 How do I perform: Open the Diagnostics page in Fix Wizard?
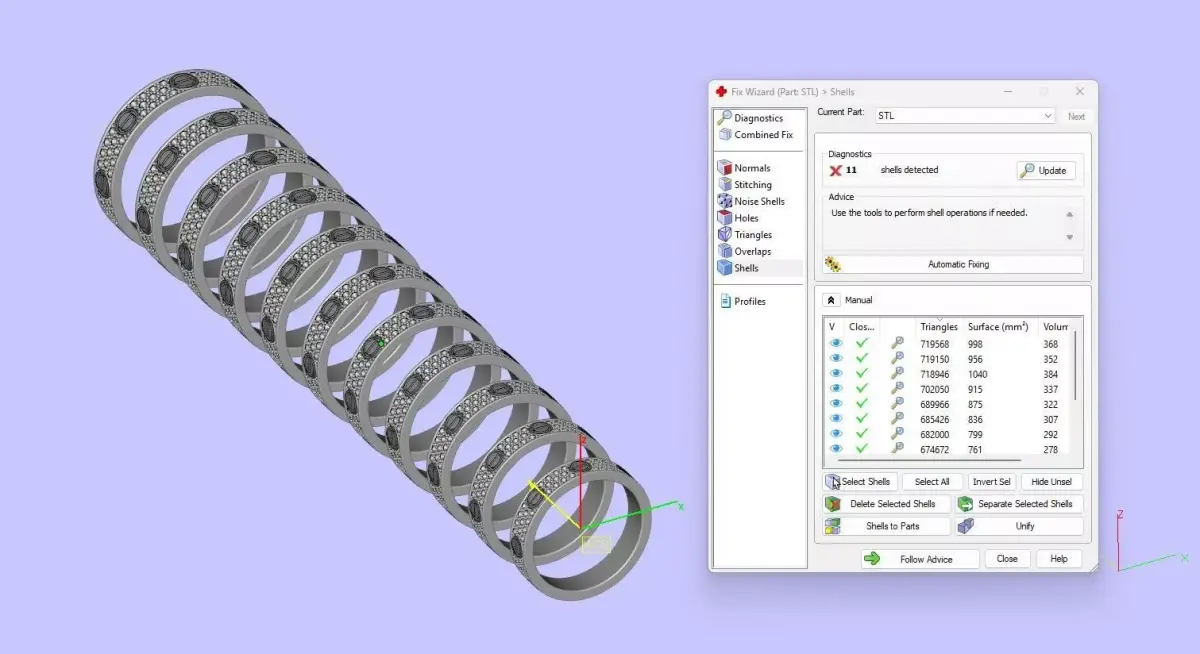point(758,118)
